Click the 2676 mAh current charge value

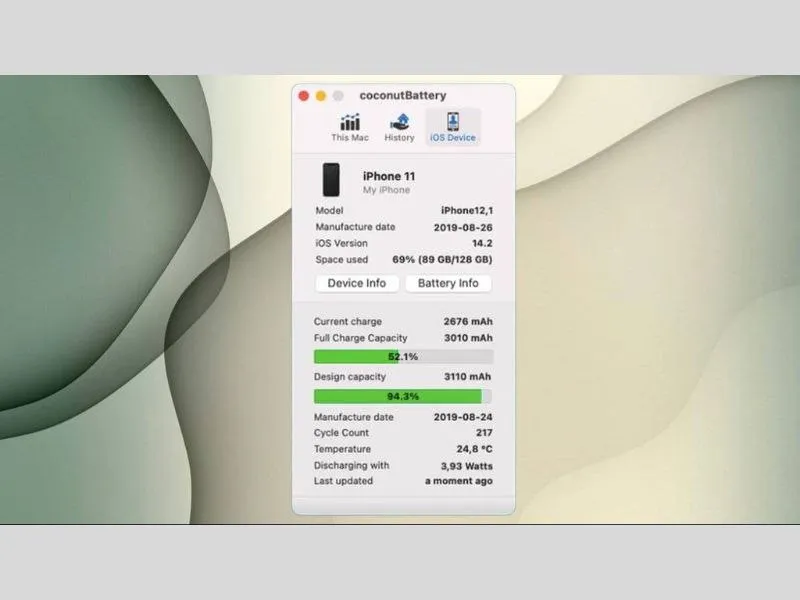468,321
